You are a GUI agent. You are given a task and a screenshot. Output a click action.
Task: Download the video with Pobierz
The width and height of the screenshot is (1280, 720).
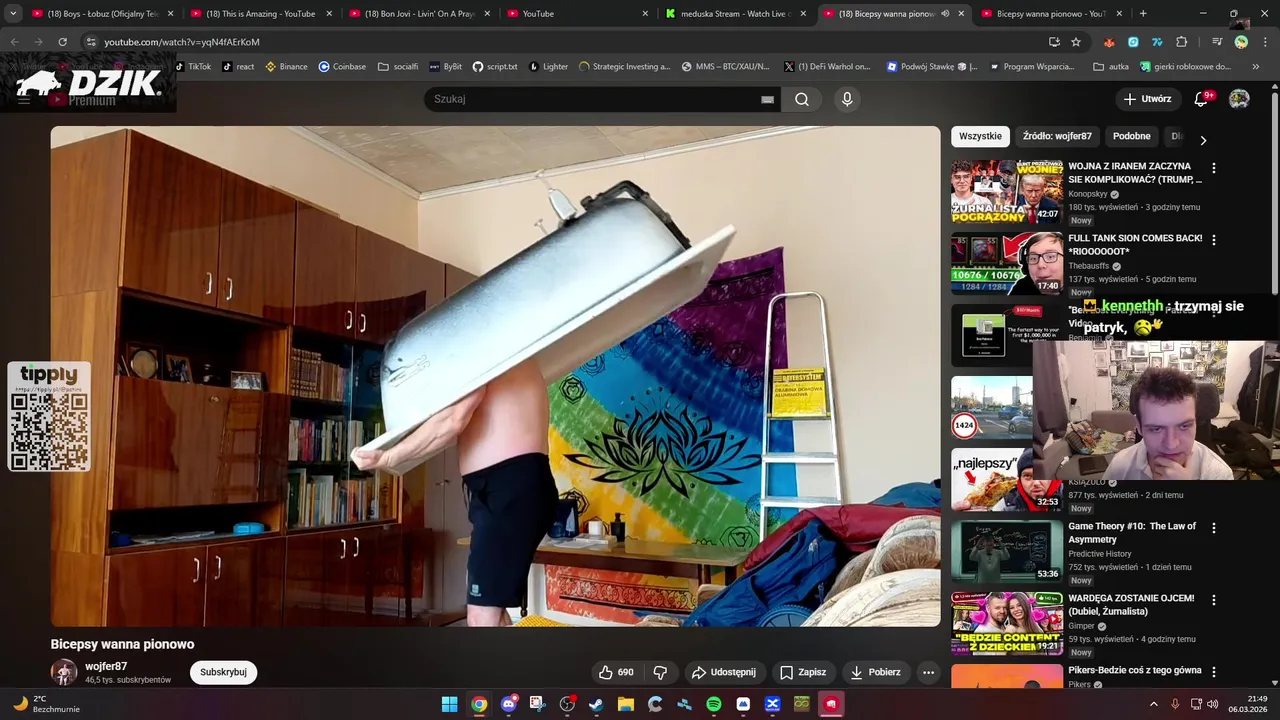coord(876,672)
